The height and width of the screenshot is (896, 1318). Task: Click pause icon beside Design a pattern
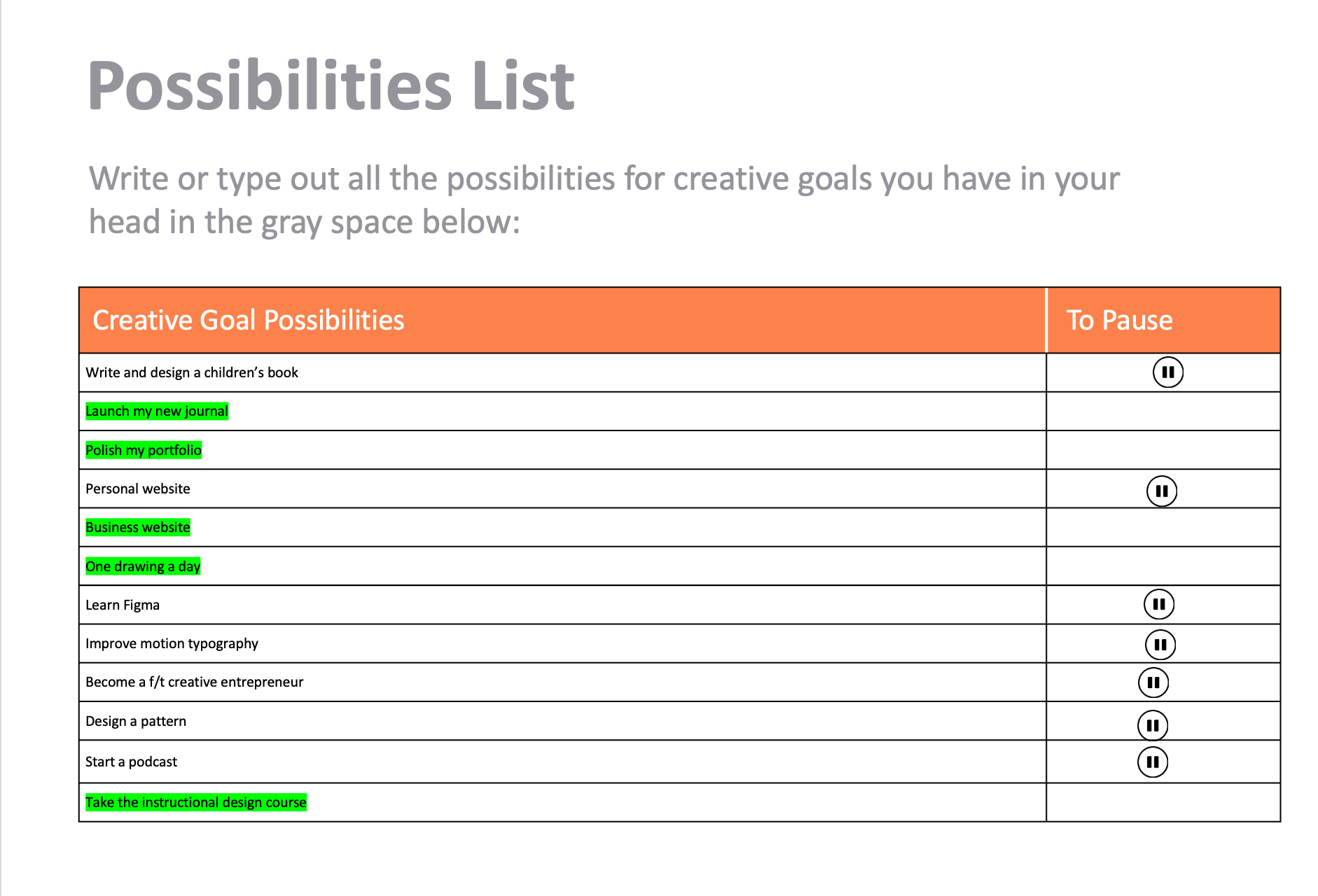[1152, 725]
